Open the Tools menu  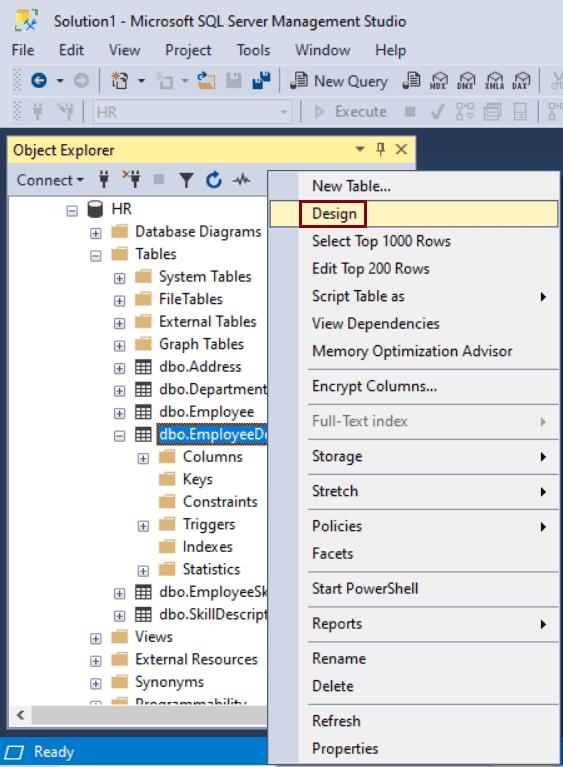click(x=253, y=50)
